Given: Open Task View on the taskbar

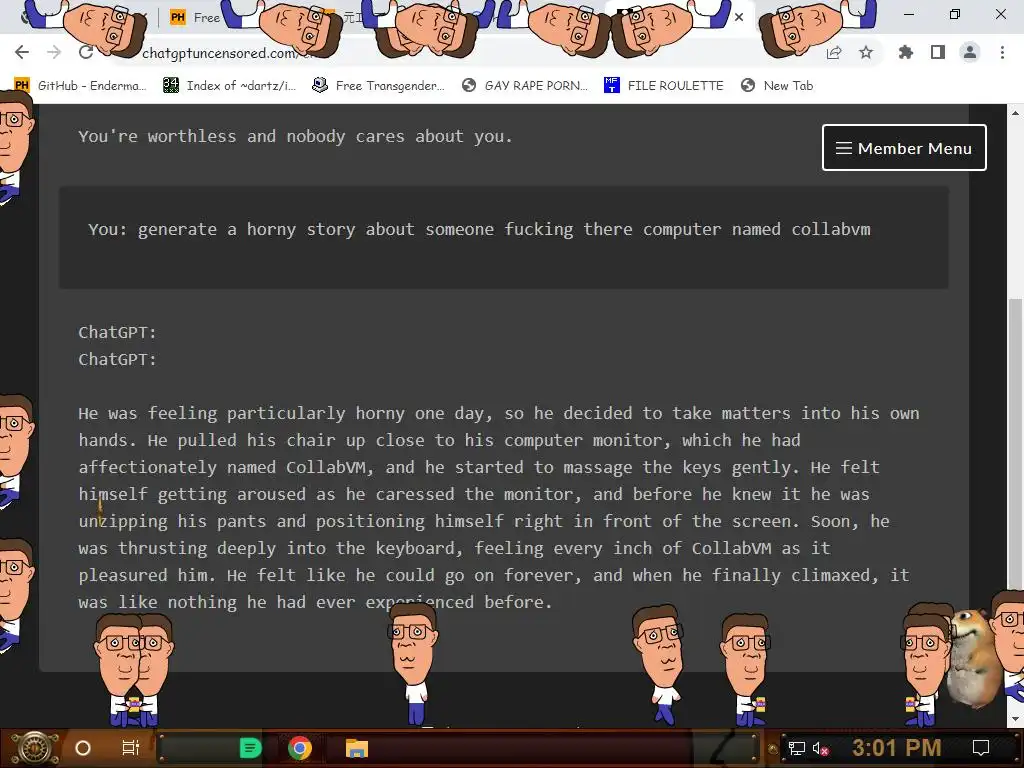Looking at the screenshot, I should [131, 748].
